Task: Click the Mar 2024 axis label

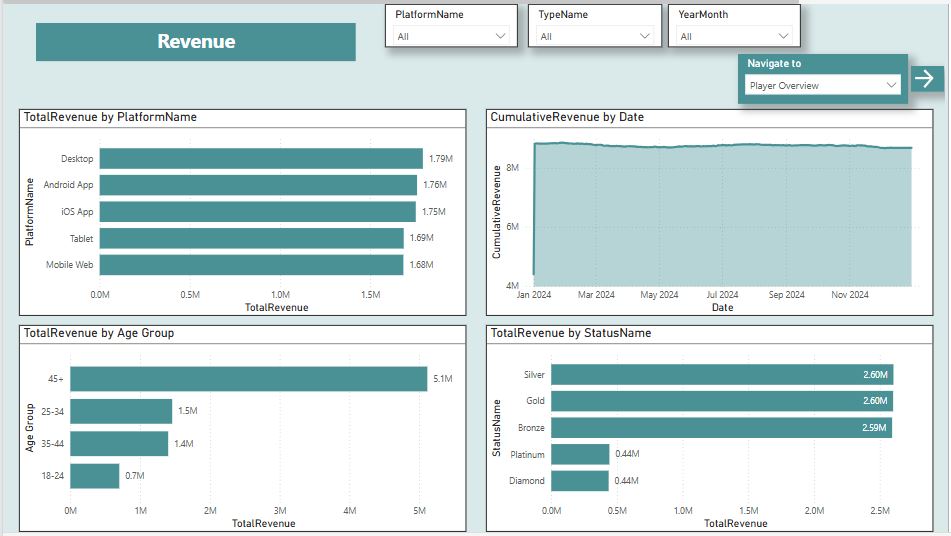Action: 596,295
